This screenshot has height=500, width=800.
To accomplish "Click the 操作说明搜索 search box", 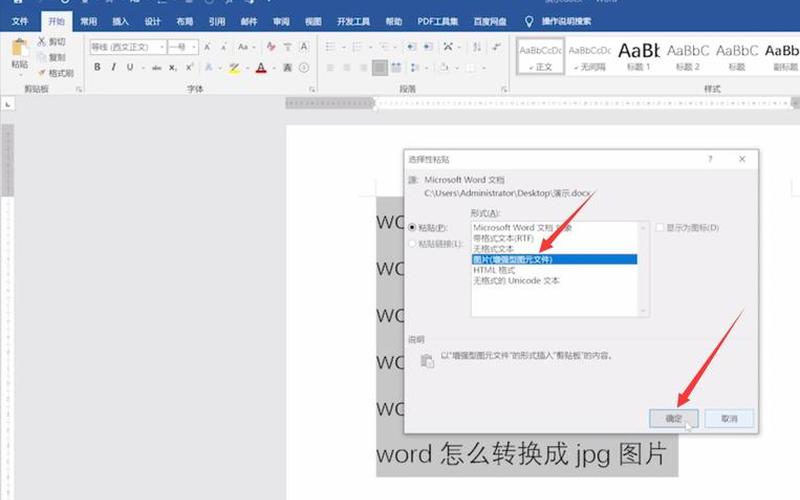I will (x=566, y=21).
